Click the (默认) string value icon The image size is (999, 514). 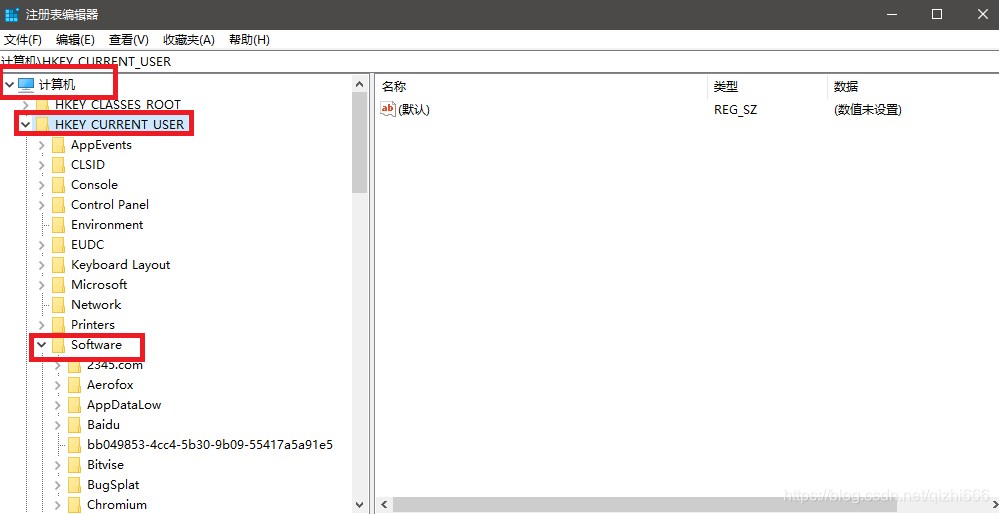click(388, 109)
